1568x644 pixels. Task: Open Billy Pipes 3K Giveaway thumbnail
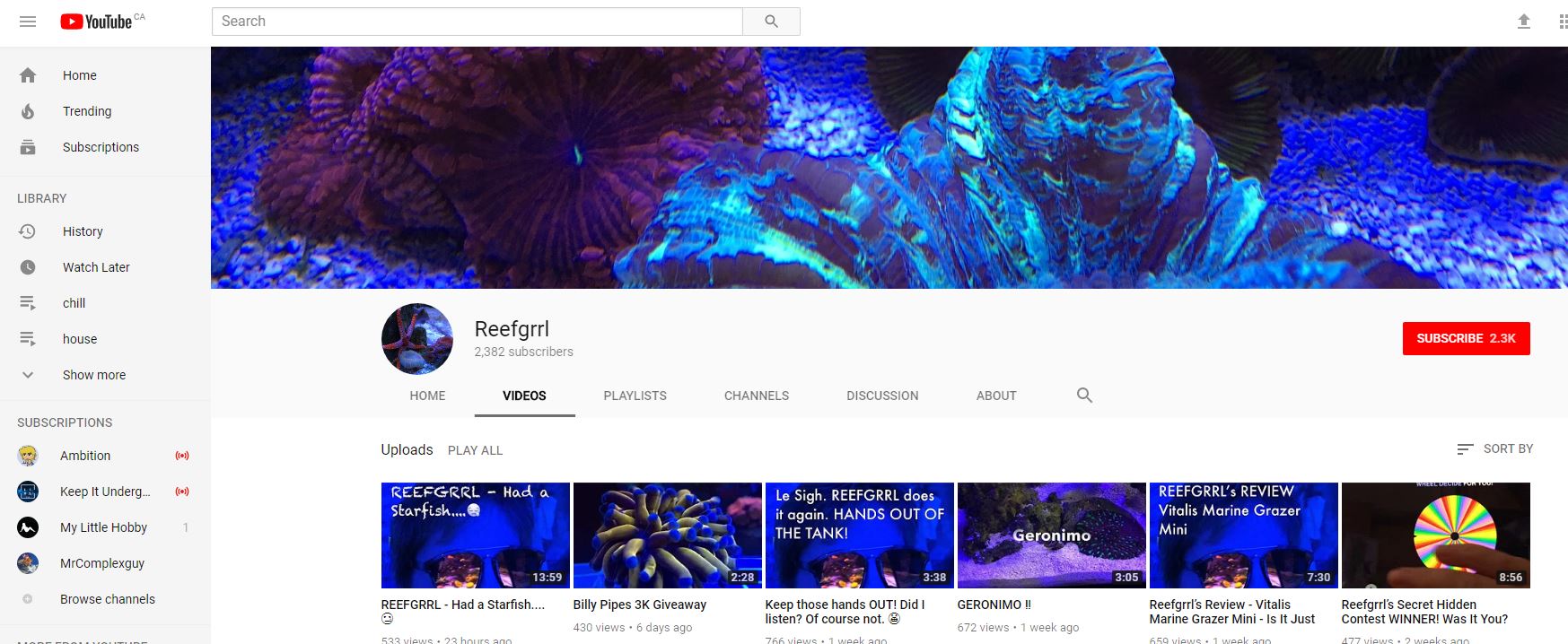pos(668,535)
